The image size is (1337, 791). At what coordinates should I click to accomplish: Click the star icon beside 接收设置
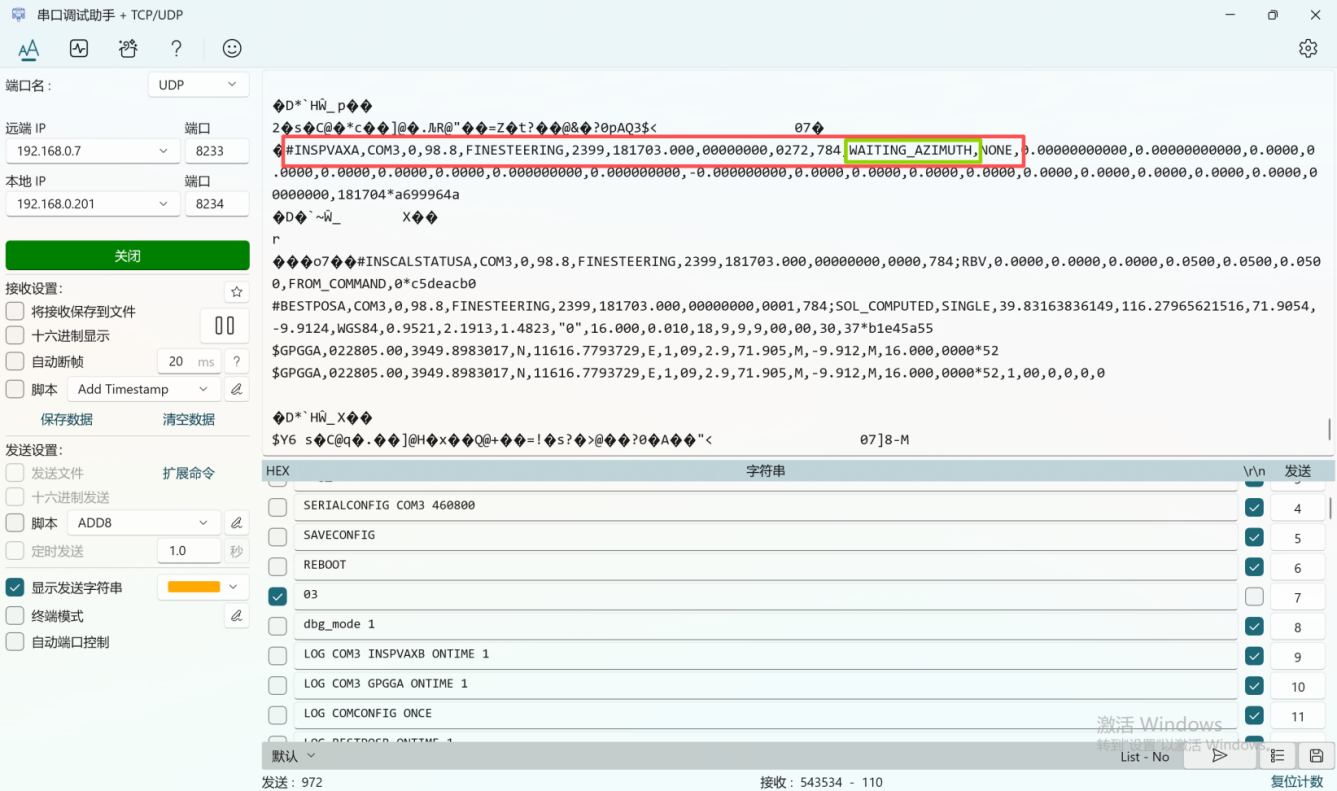(x=237, y=292)
